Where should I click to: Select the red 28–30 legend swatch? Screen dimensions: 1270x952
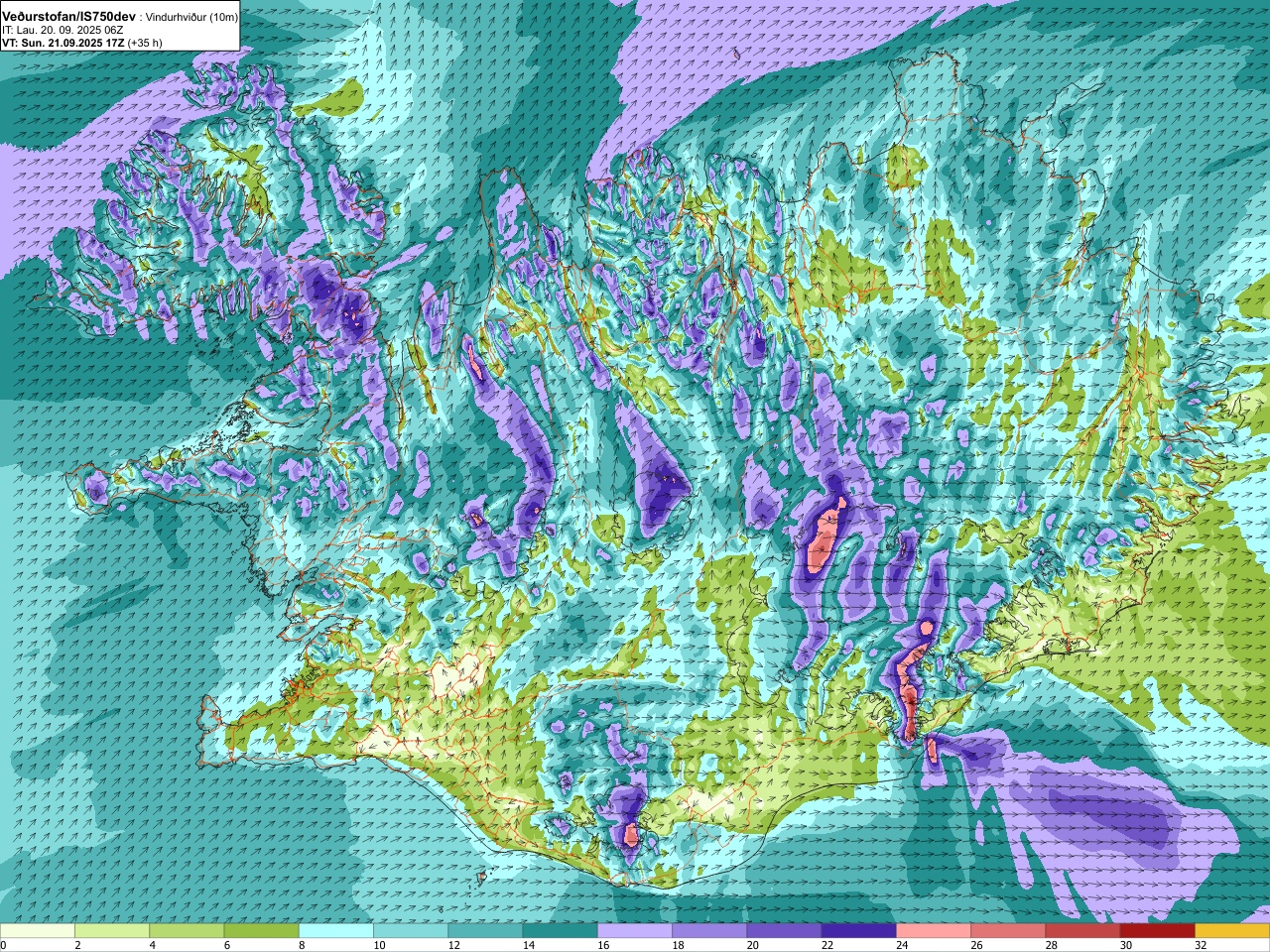(x=1082, y=931)
